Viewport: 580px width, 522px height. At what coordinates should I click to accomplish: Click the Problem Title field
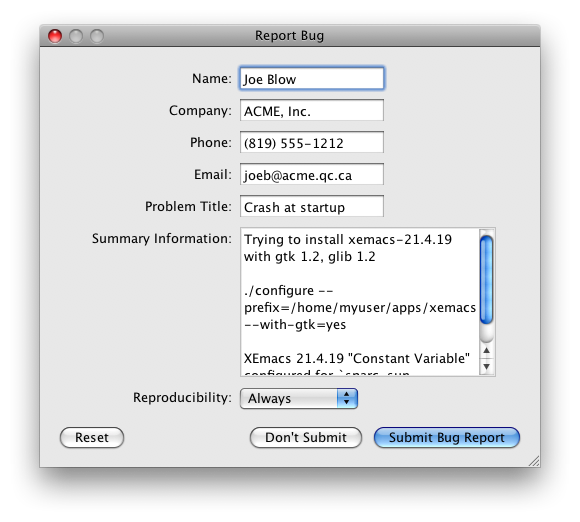tap(312, 206)
